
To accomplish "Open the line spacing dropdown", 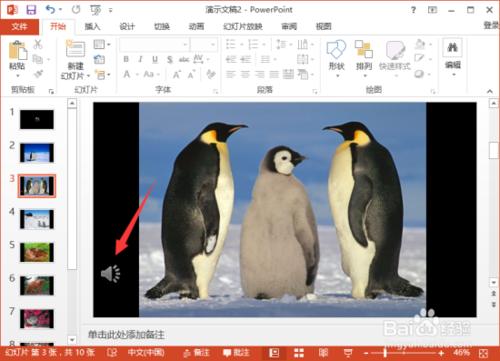I will [x=283, y=44].
